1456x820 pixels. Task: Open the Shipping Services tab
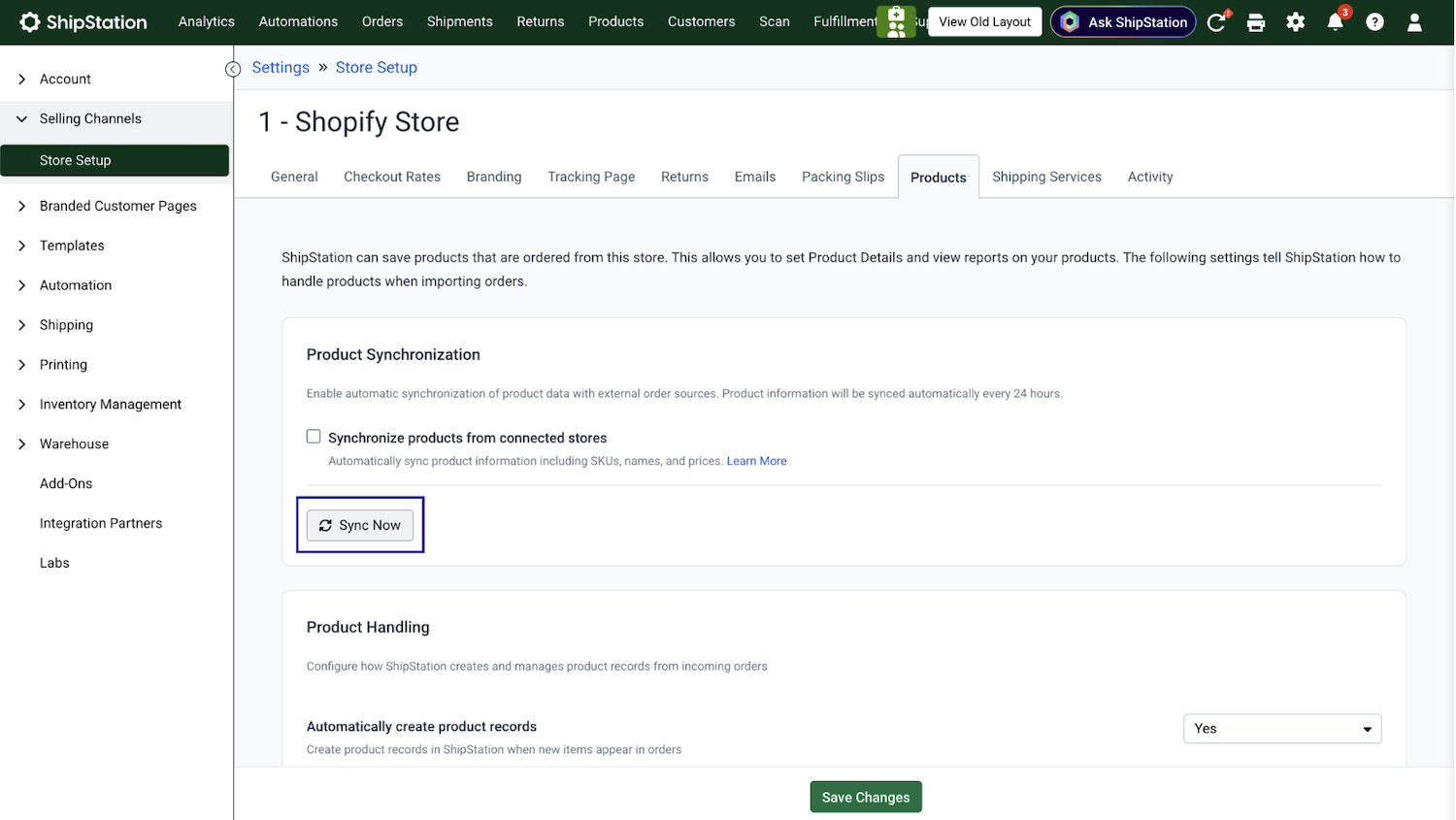pyautogui.click(x=1047, y=177)
